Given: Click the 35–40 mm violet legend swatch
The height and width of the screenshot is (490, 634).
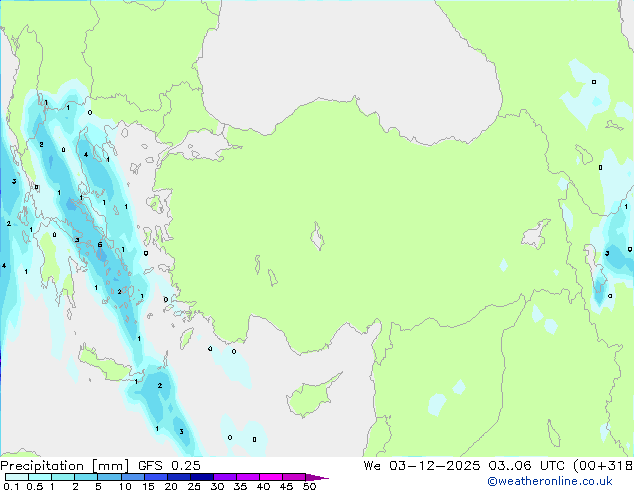Looking at the screenshot, I should 247,477.
